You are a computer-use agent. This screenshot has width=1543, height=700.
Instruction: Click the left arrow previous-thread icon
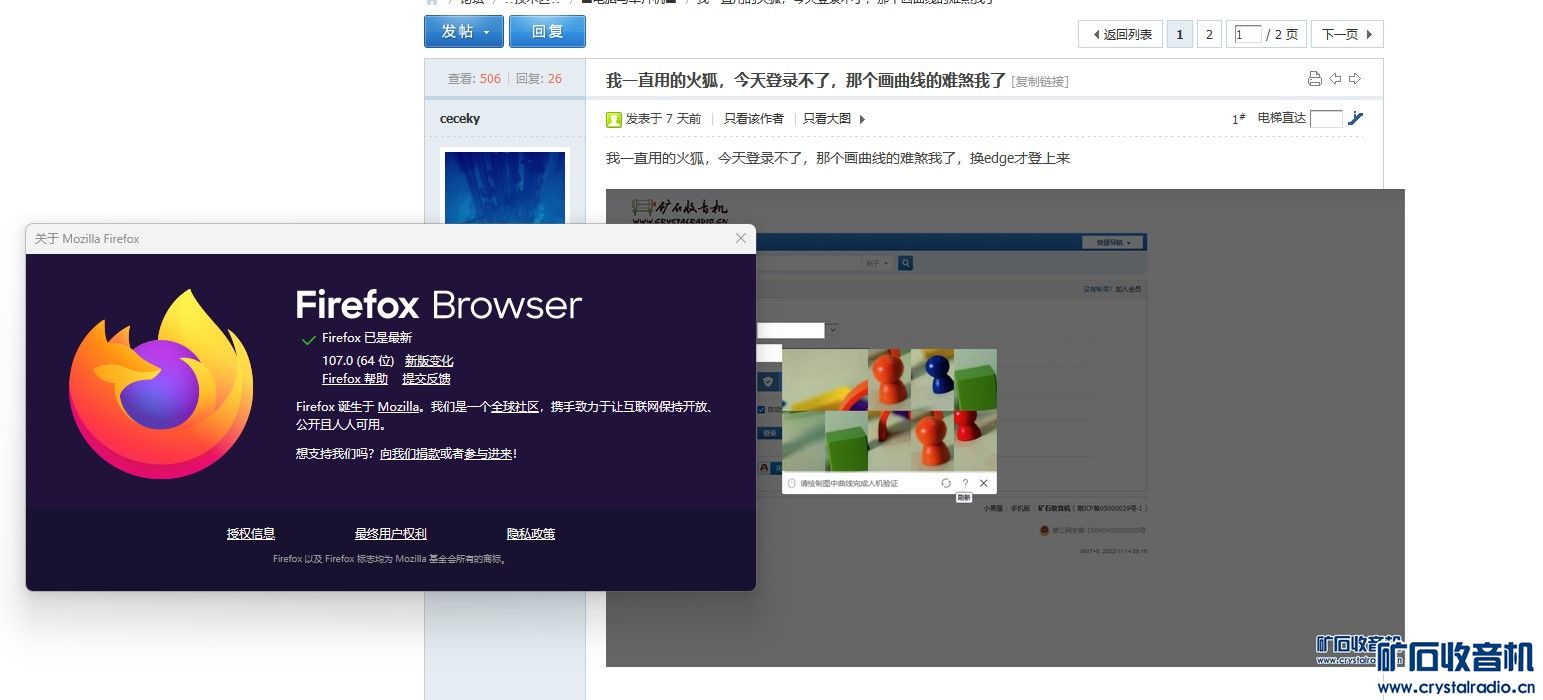1335,79
